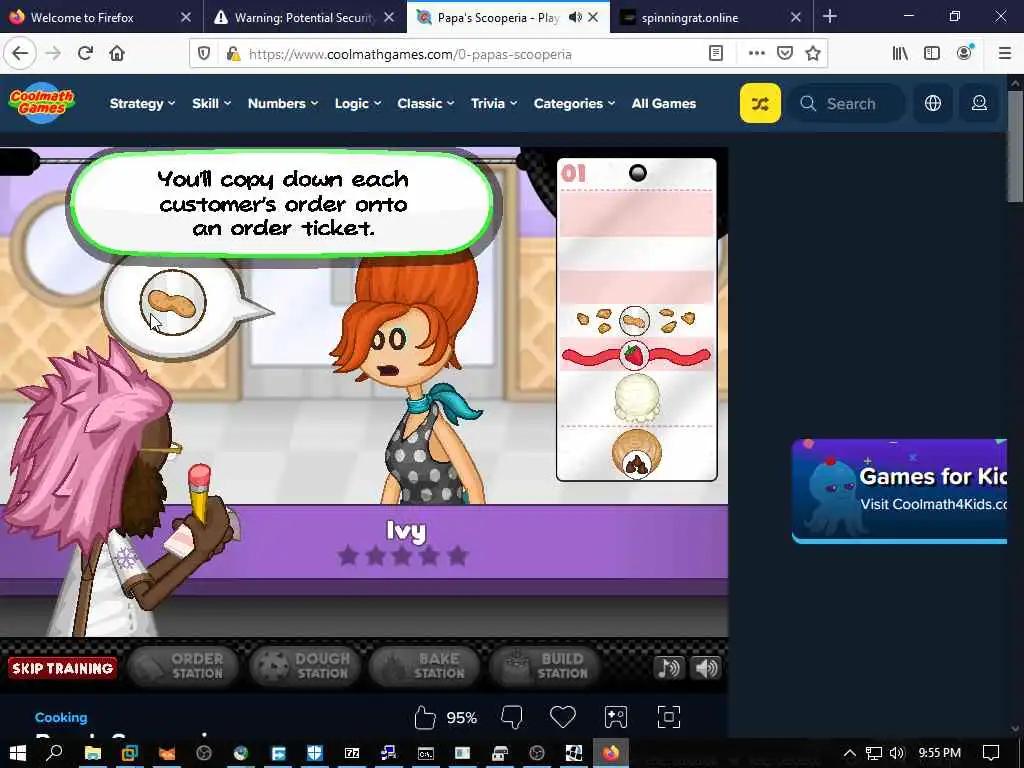The width and height of the screenshot is (1024, 768).
Task: Open Windows taskbar search
Action: coord(55,753)
